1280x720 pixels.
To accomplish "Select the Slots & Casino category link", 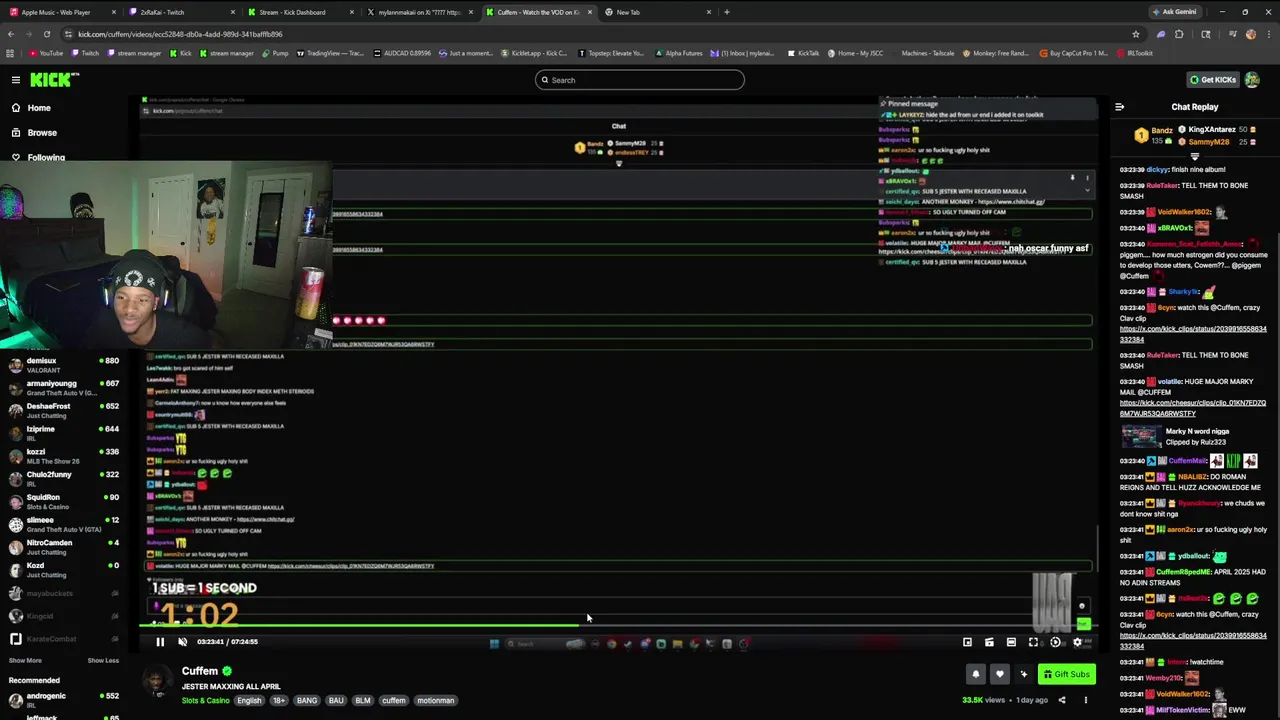I will (x=205, y=701).
